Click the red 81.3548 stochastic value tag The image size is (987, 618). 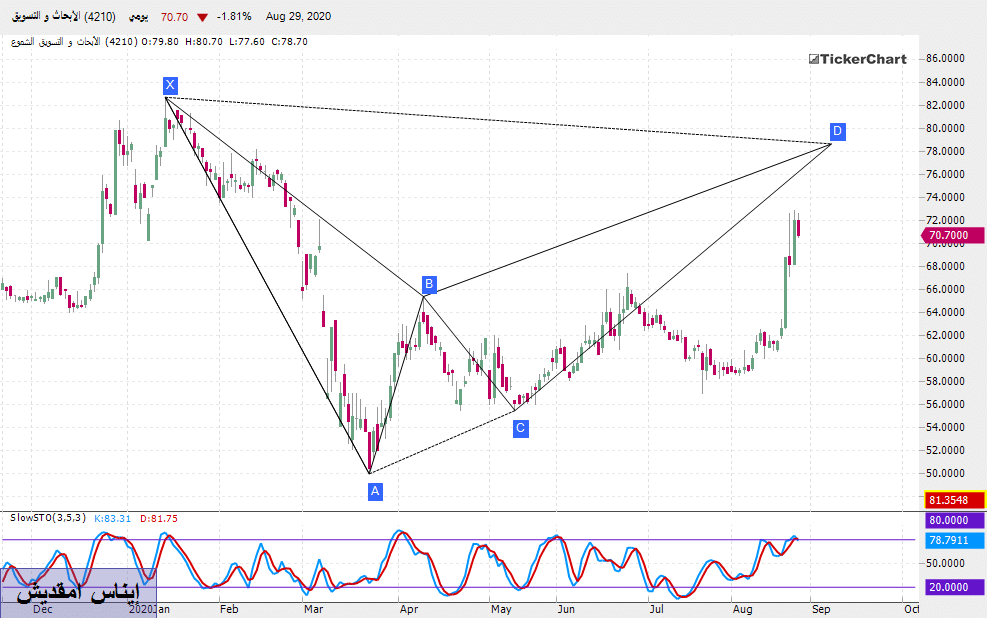click(950, 500)
